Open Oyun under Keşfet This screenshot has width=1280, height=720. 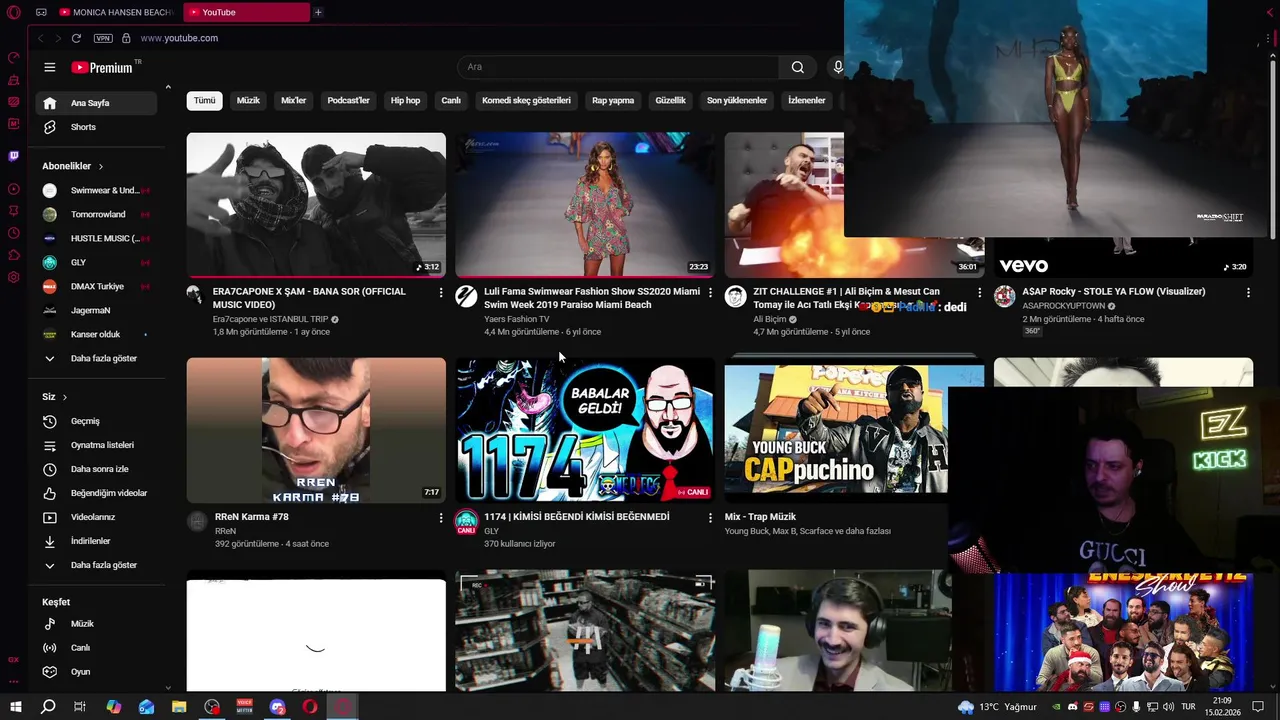click(x=96, y=672)
